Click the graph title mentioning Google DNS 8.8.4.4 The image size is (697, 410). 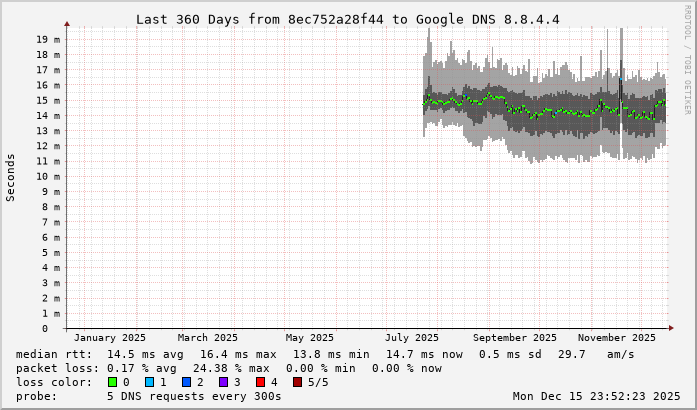347,20
